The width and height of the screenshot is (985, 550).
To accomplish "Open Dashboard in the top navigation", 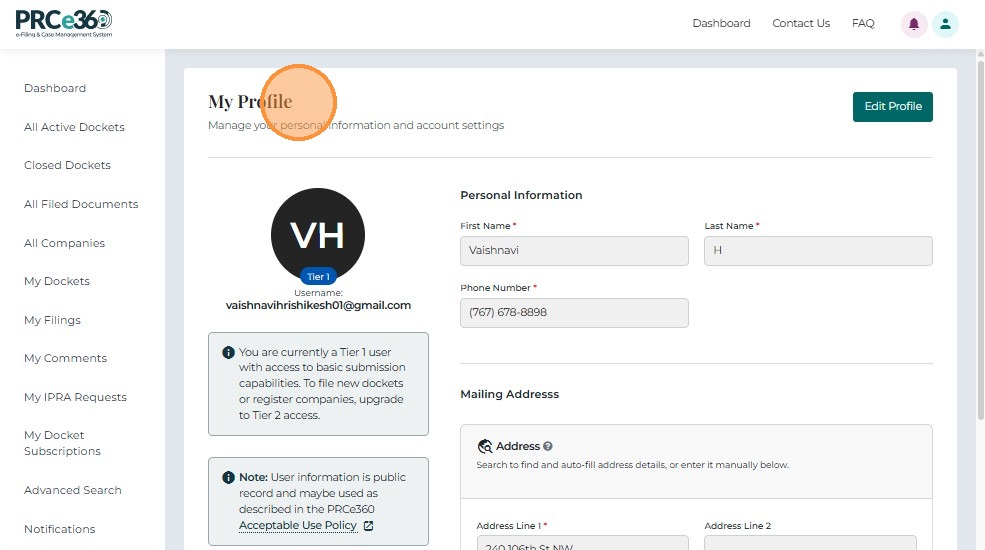I will point(721,23).
